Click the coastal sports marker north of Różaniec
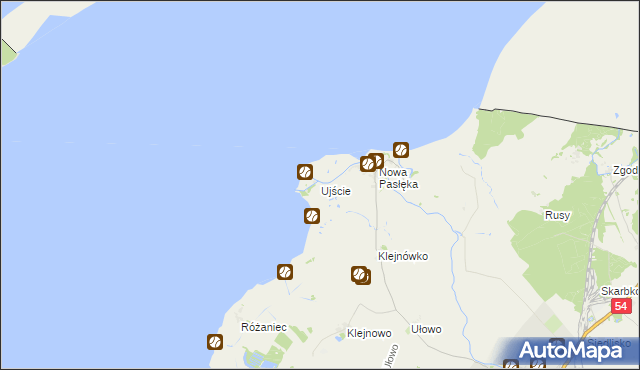 point(284,272)
